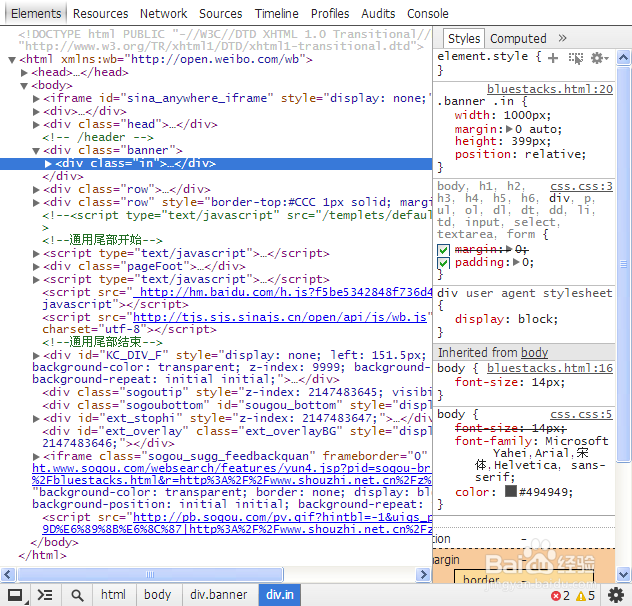
Task: Follow the hm.baidu.com script link
Action: click(x=283, y=292)
